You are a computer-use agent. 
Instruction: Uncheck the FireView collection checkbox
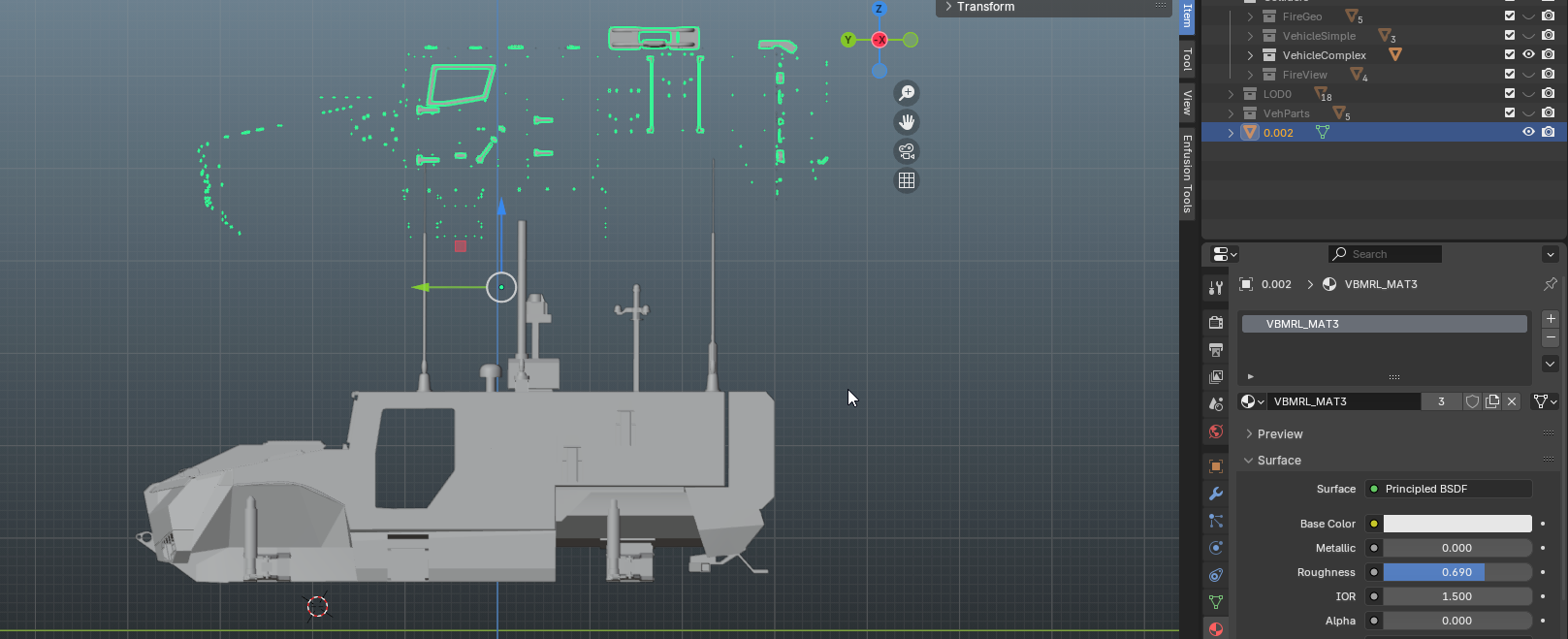tap(1510, 75)
